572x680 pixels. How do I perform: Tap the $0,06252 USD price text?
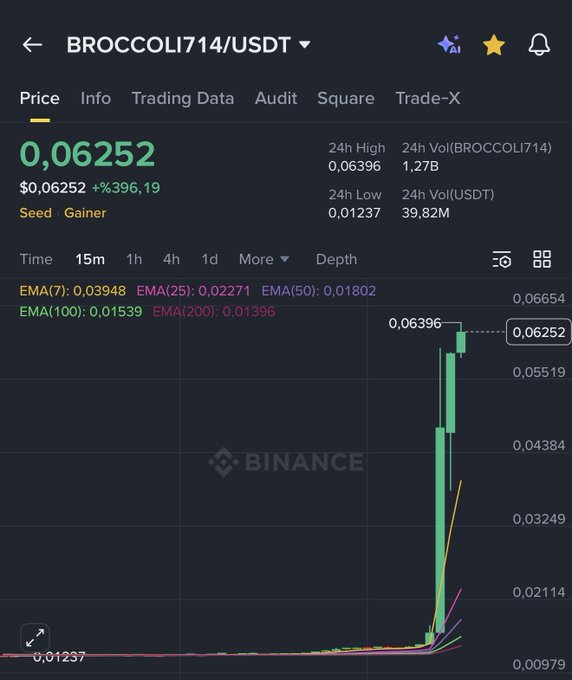[52, 188]
